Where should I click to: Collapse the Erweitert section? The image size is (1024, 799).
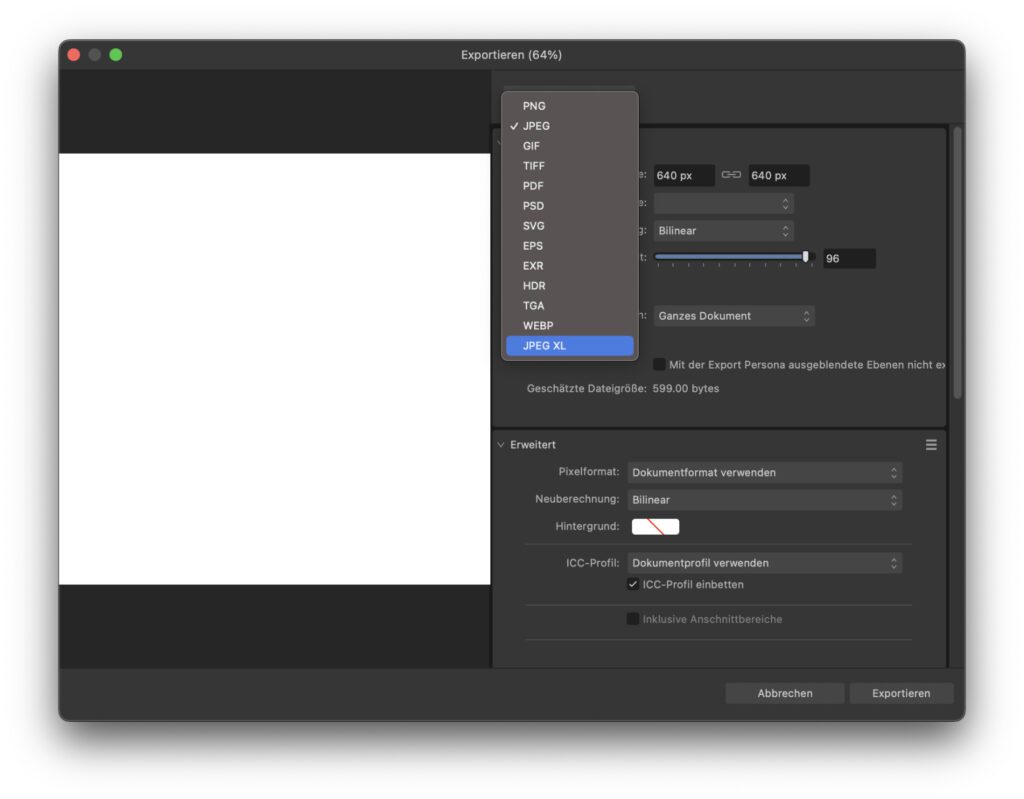pyautogui.click(x=499, y=444)
